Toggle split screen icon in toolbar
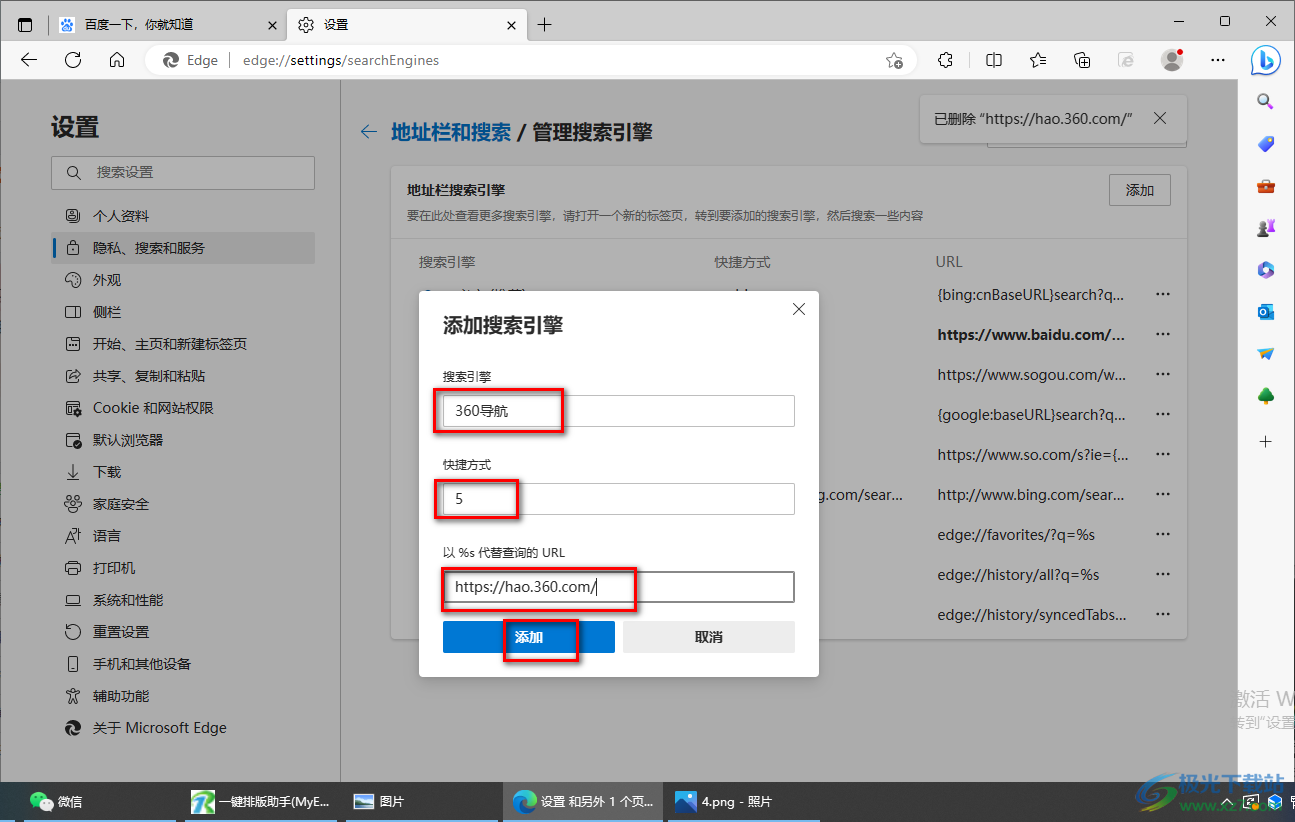The image size is (1295, 822). click(x=994, y=60)
